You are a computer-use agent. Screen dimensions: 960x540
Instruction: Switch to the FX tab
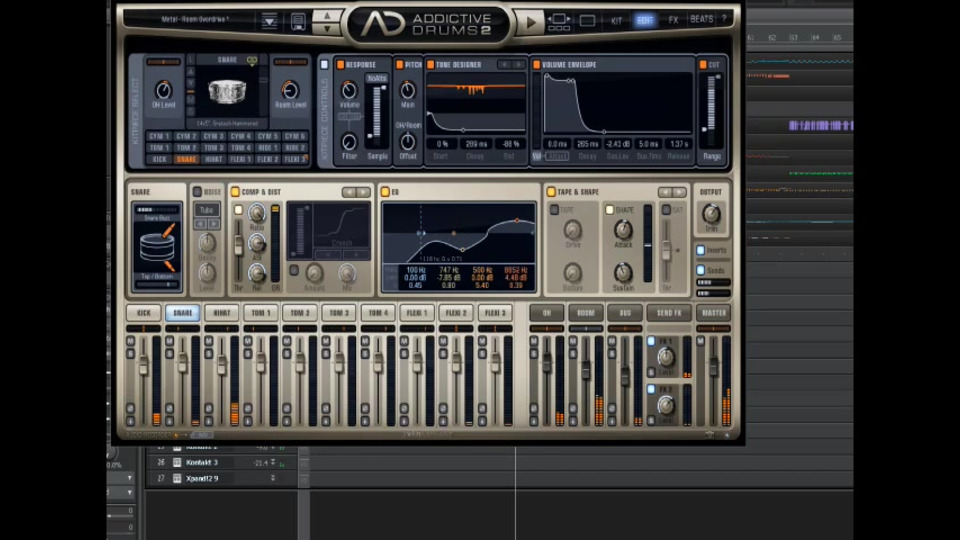[x=673, y=20]
